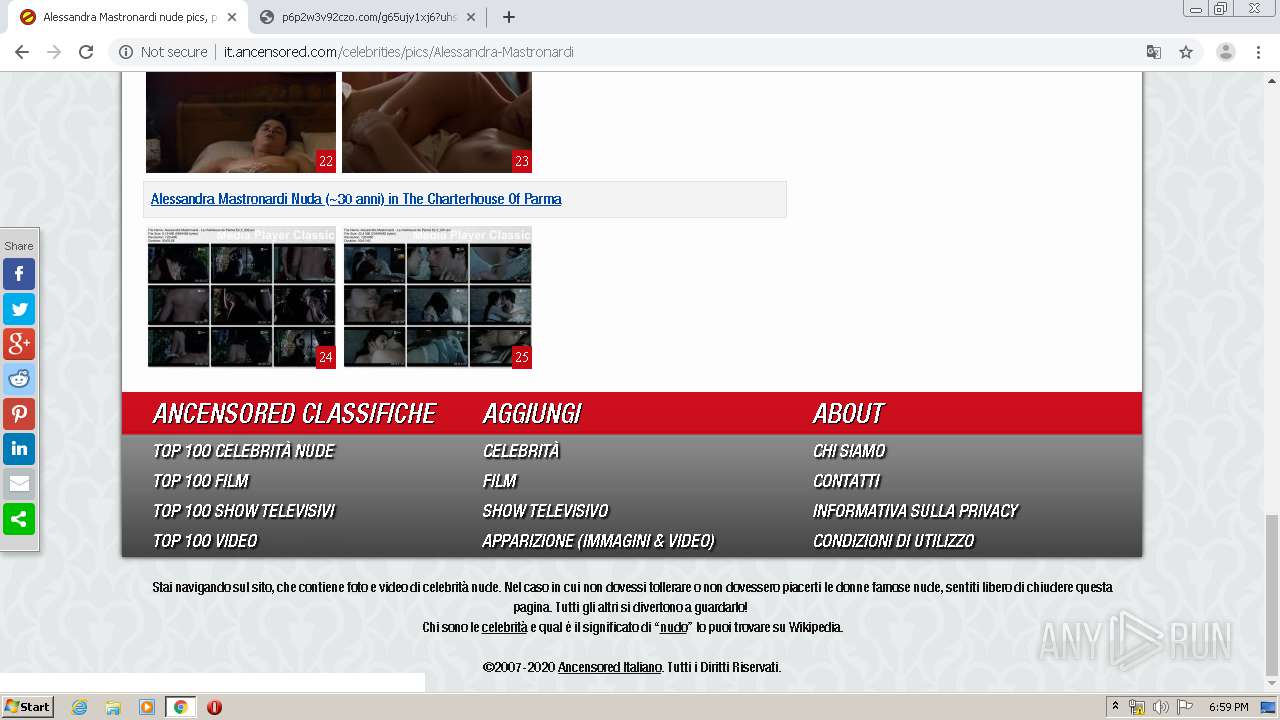Viewport: 1280px width, 720px height.
Task: Open Informativa Sulla Privacy link
Action: (x=915, y=511)
